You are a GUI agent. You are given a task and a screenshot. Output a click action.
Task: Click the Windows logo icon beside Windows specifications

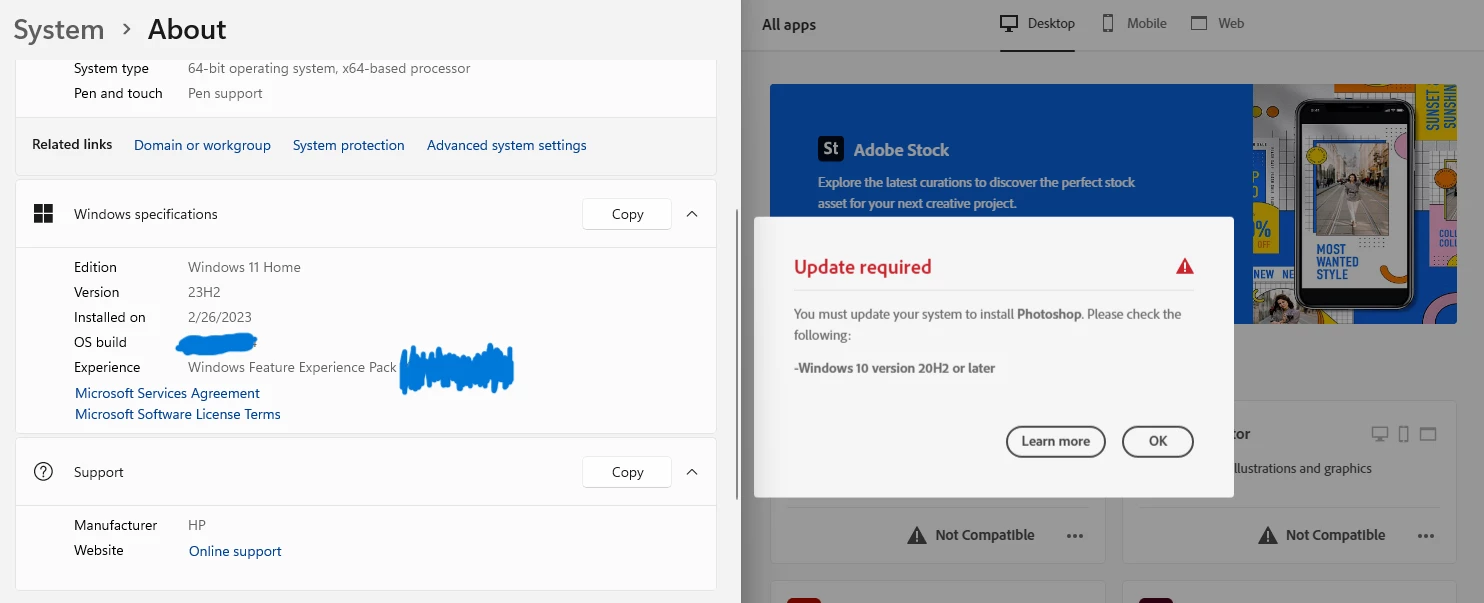pyautogui.click(x=43, y=213)
